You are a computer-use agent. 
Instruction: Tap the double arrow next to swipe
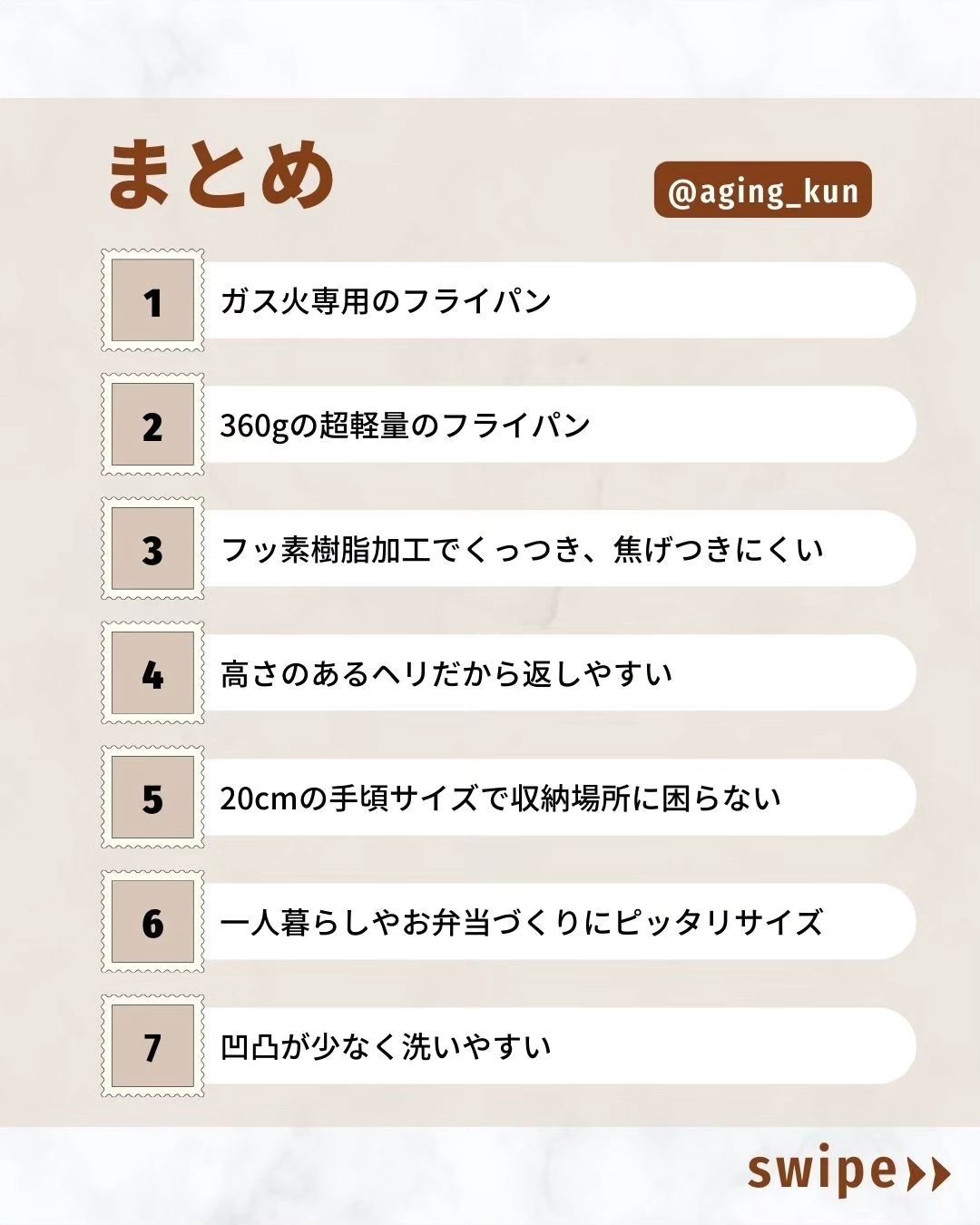click(x=929, y=1173)
